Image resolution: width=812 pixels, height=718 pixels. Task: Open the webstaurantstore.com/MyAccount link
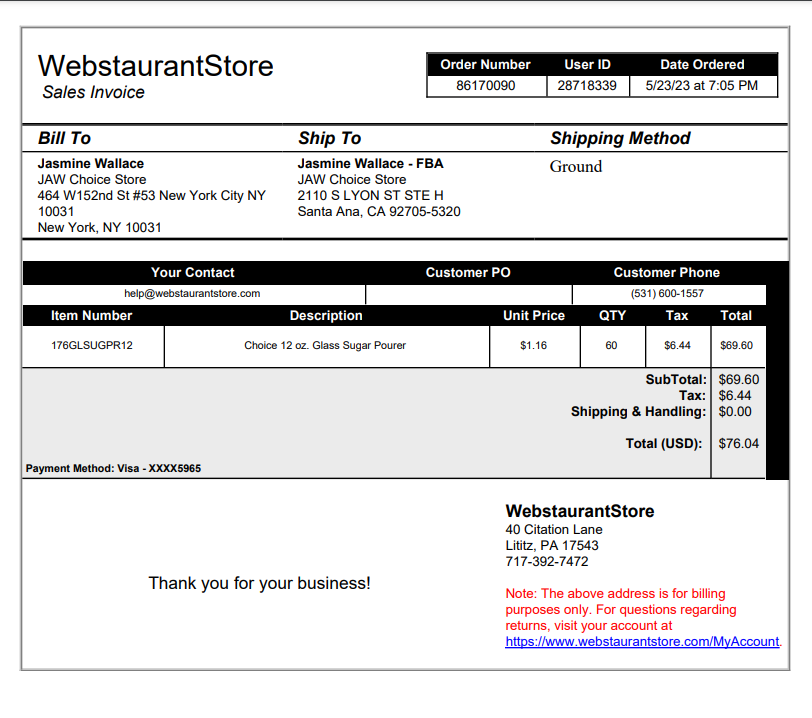[x=642, y=641]
